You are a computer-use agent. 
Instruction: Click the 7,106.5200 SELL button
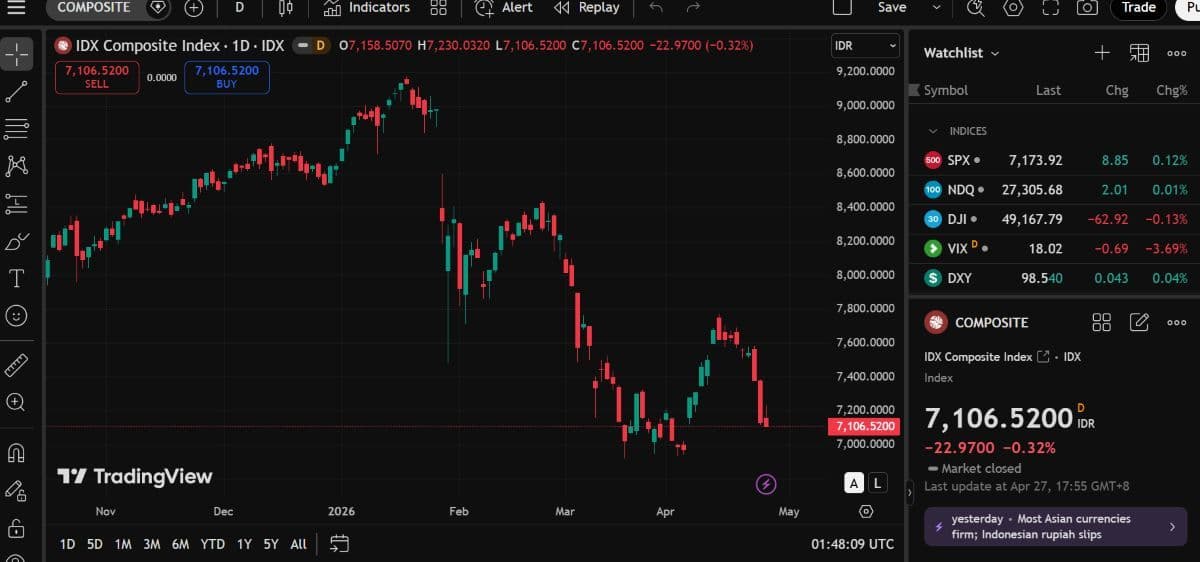coord(97,77)
